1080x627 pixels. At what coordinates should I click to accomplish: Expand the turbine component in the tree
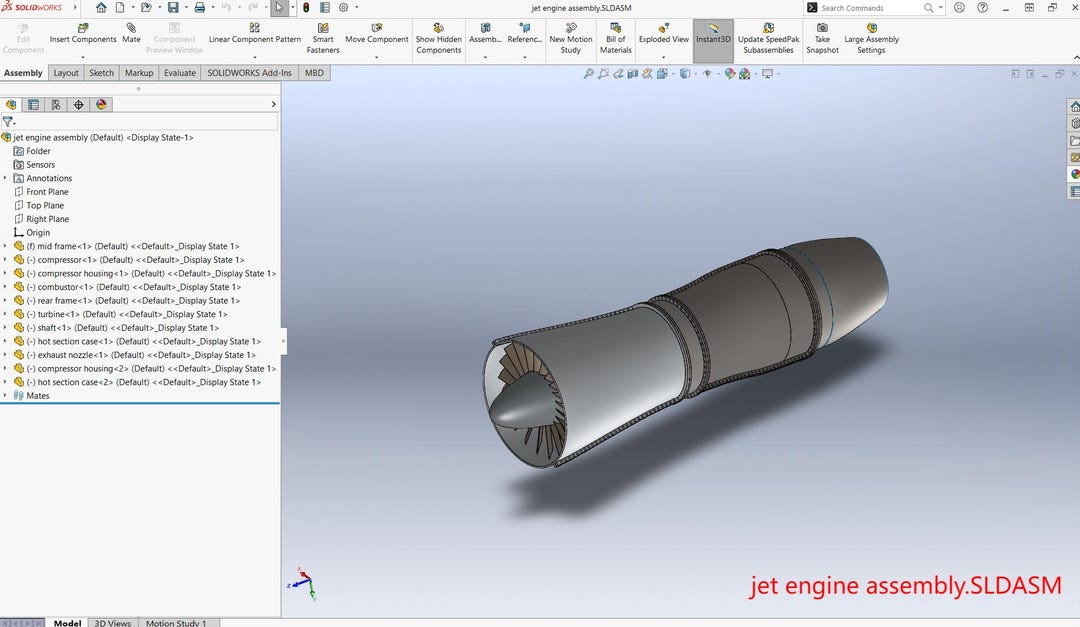(7, 313)
